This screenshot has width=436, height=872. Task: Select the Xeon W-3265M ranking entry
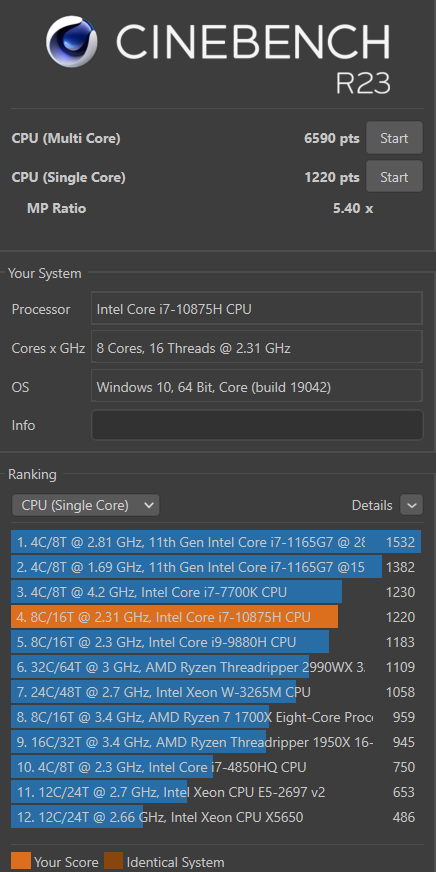click(216, 692)
